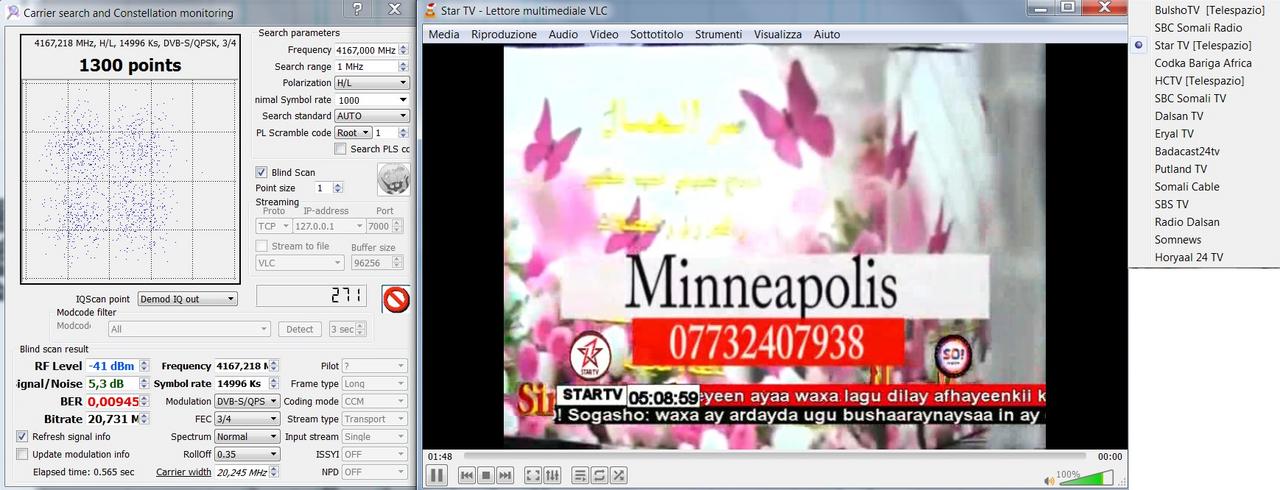The image size is (1280, 490).
Task: Seek on the VLC playback progress bar
Action: pos(773,456)
